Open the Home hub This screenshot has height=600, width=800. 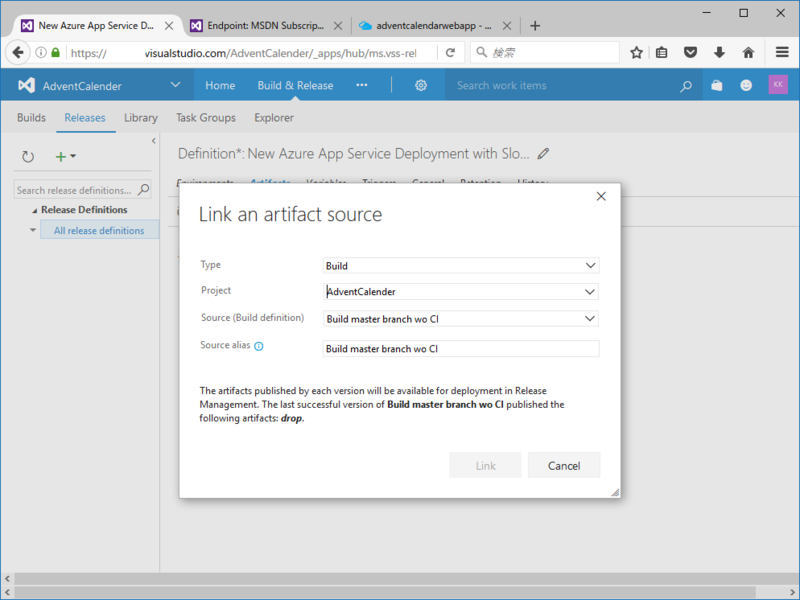(220, 85)
